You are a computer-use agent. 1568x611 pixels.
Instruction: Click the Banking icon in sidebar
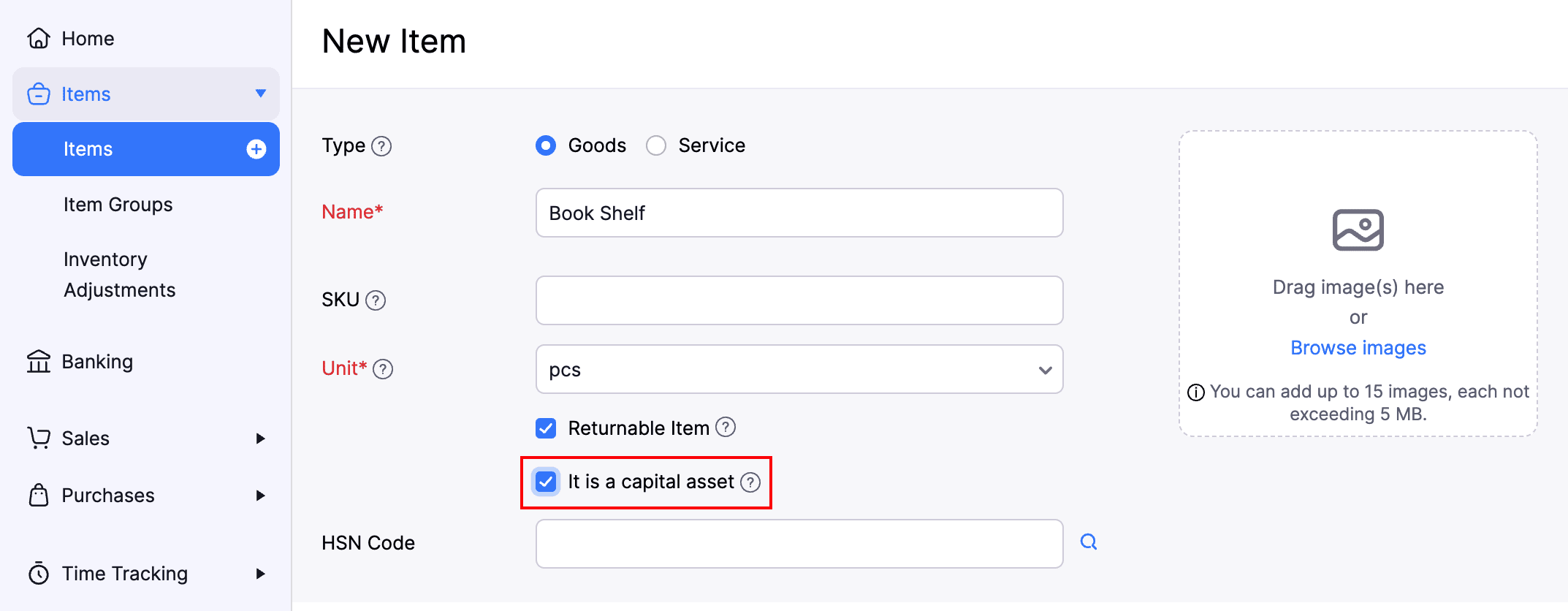pyautogui.click(x=39, y=361)
